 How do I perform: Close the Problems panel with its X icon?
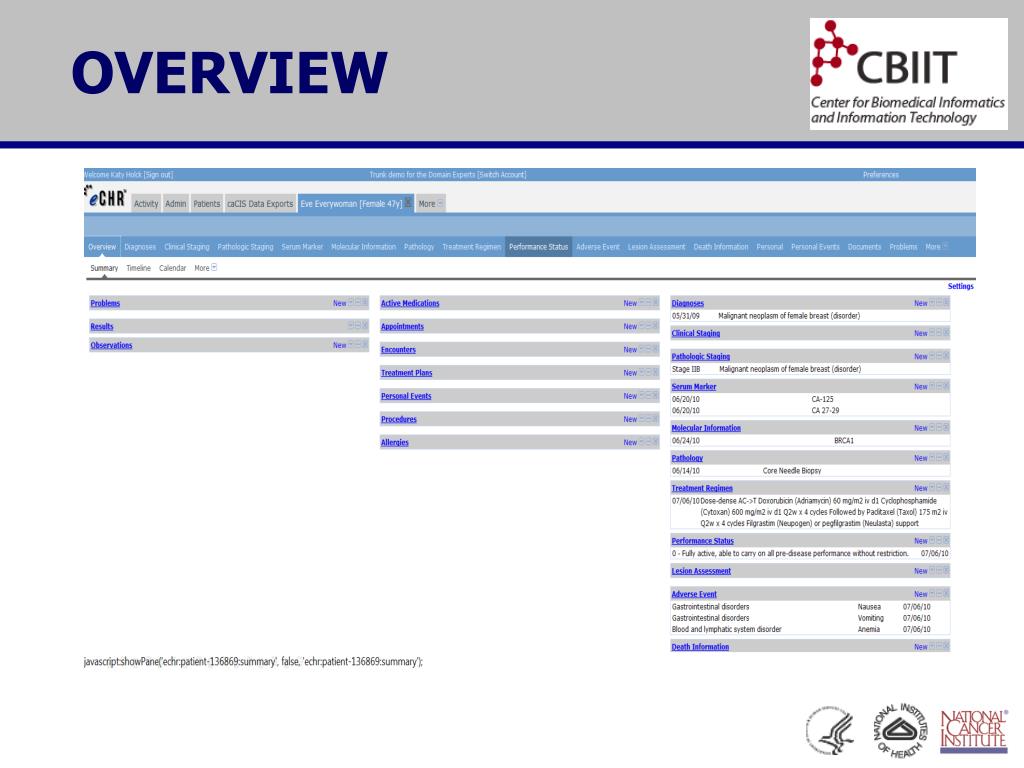(x=365, y=302)
